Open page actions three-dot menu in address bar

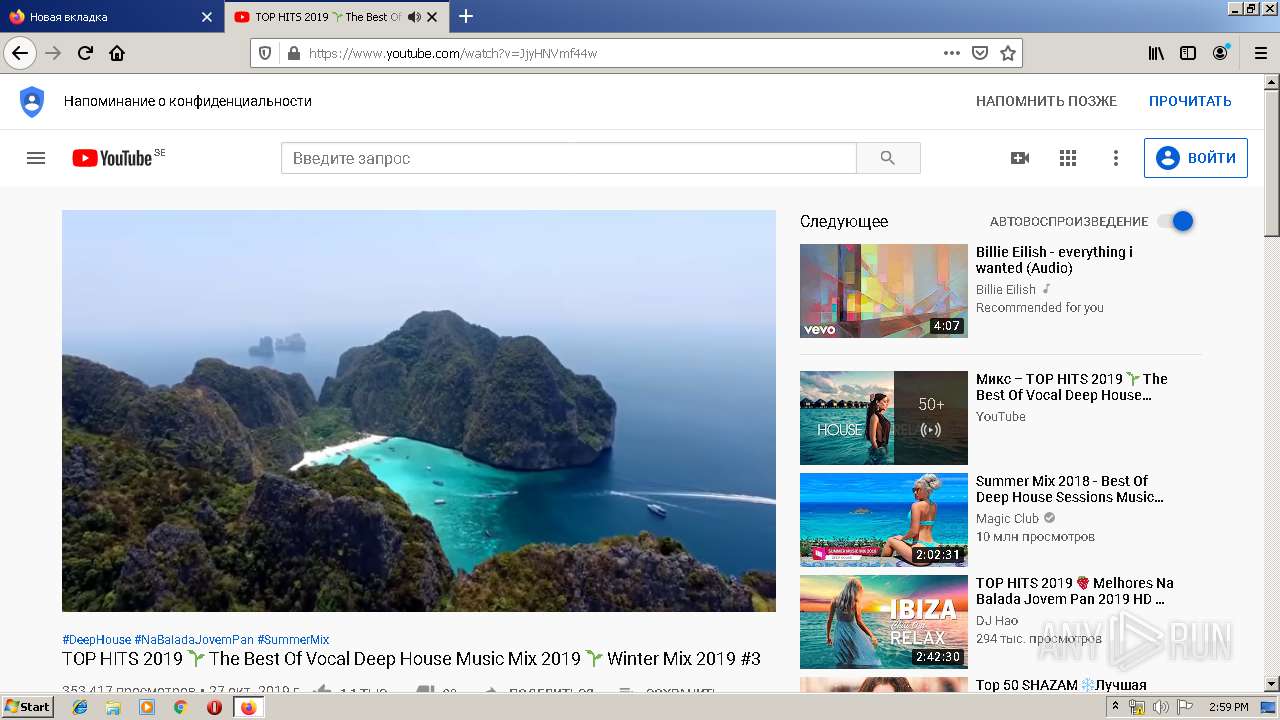click(952, 53)
